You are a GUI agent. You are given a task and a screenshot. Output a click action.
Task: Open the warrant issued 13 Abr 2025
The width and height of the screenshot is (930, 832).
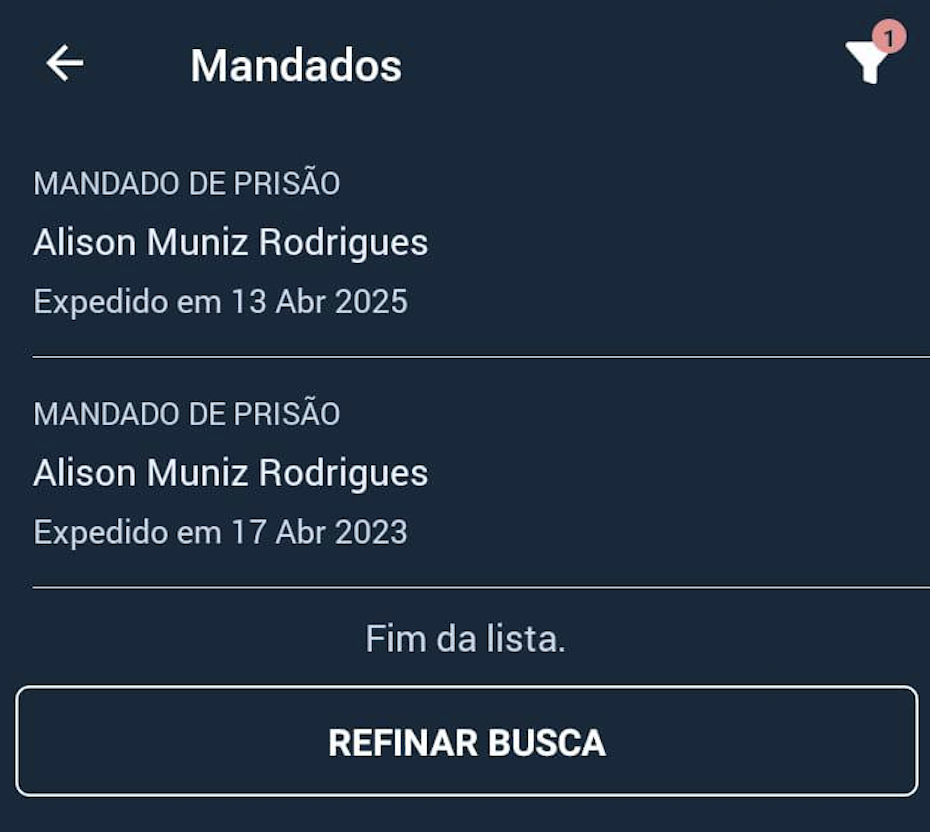[465, 243]
